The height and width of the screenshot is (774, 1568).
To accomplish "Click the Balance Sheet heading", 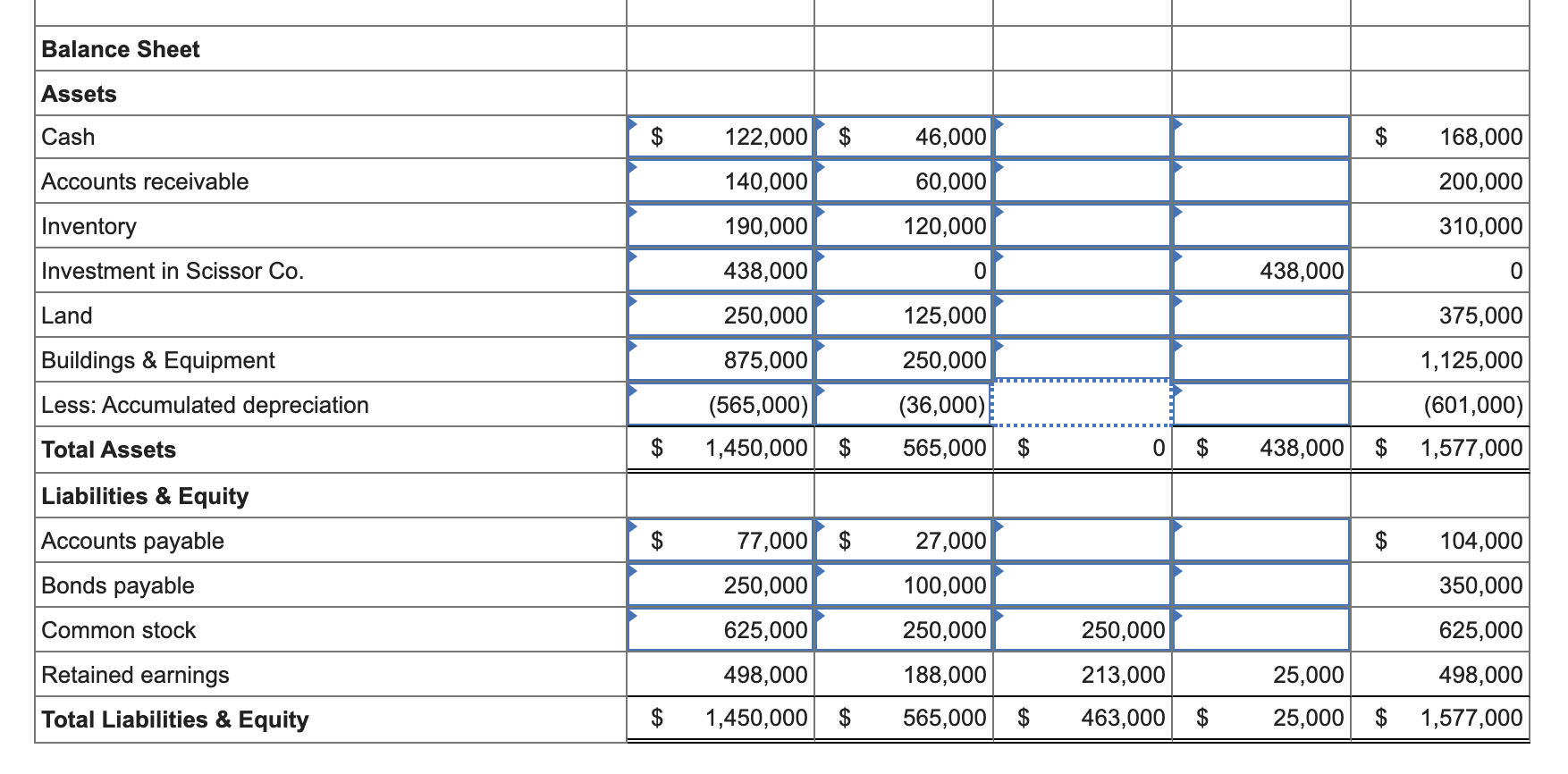I will point(121,49).
